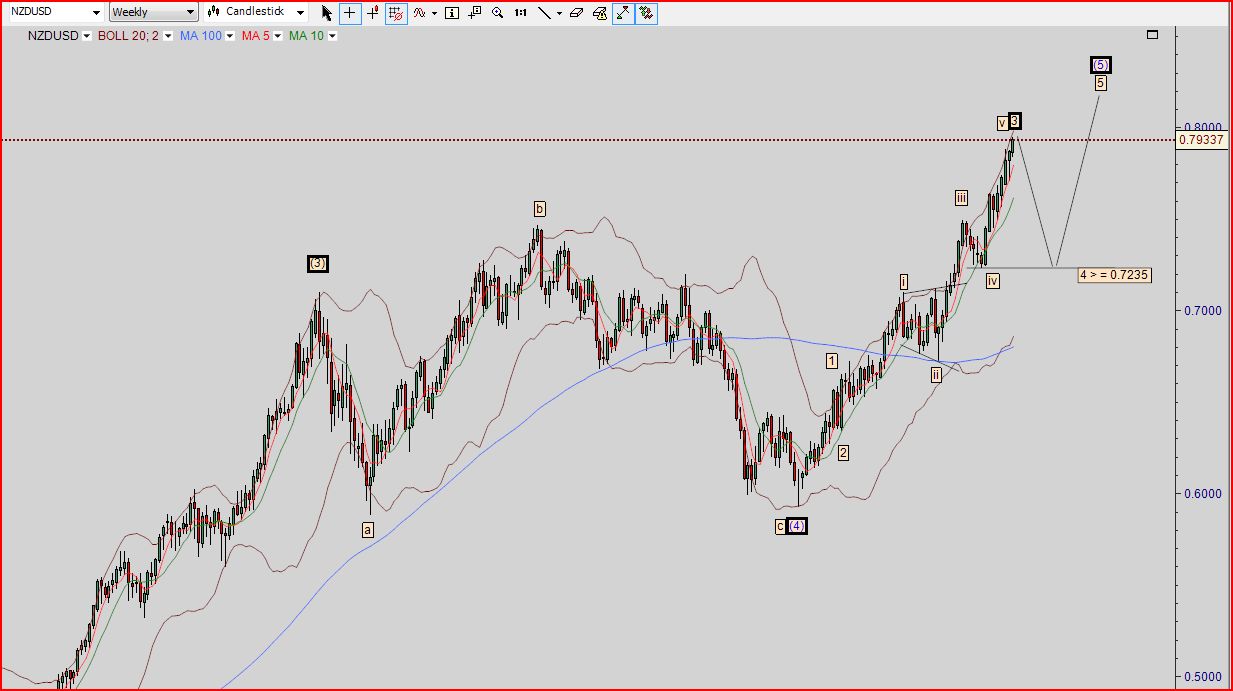
Task: Open the Candlestick chart type dropdown
Action: [x=256, y=12]
